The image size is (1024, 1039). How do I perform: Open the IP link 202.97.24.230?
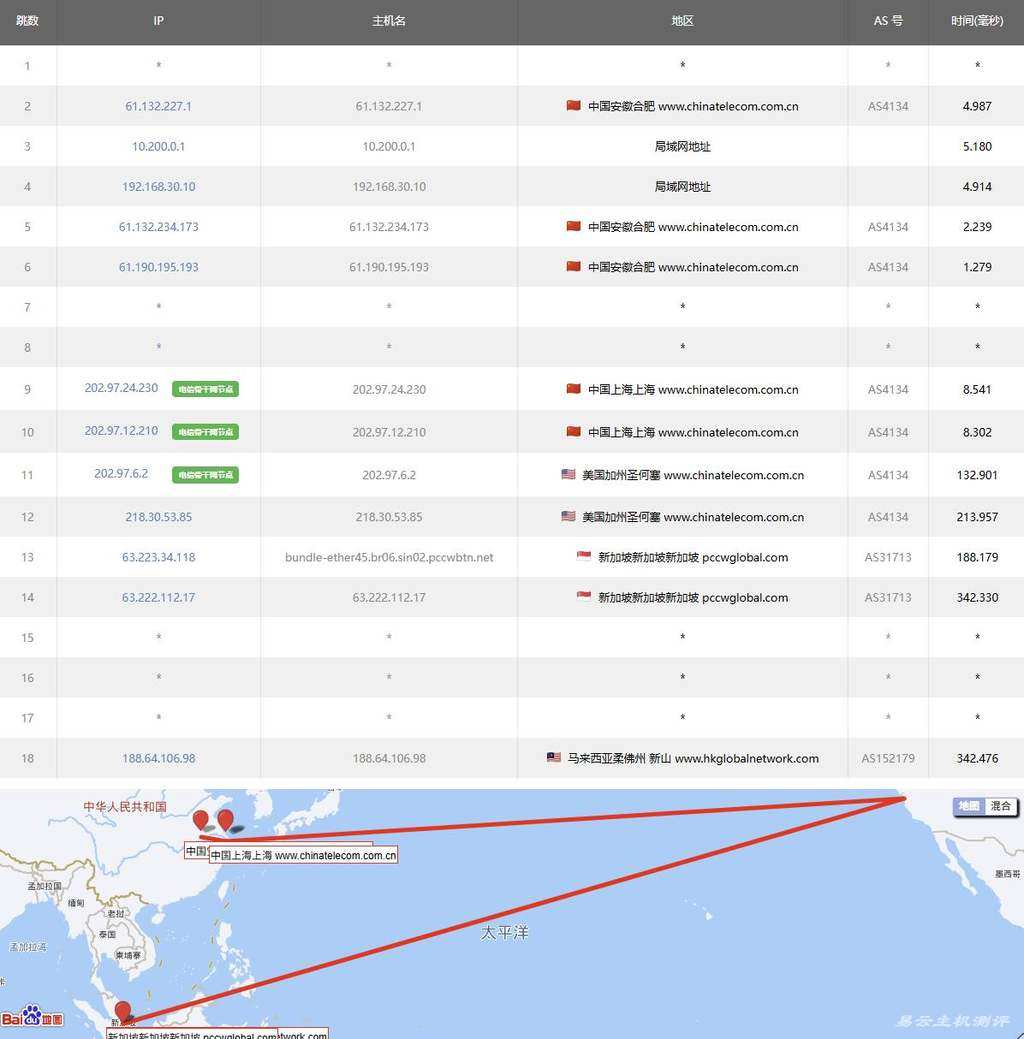[121, 388]
